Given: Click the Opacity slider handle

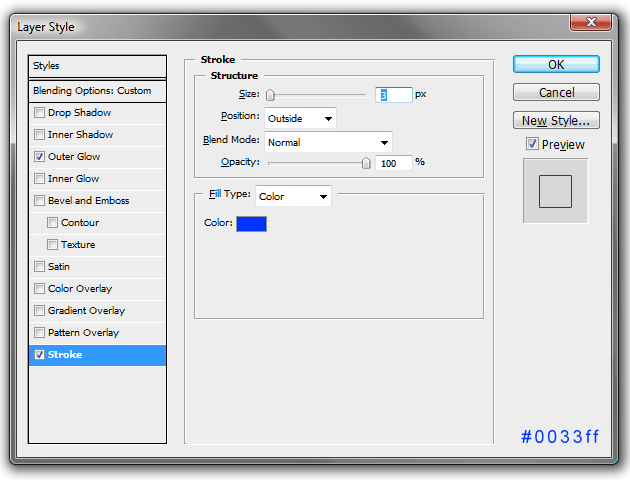Looking at the screenshot, I should (366, 163).
